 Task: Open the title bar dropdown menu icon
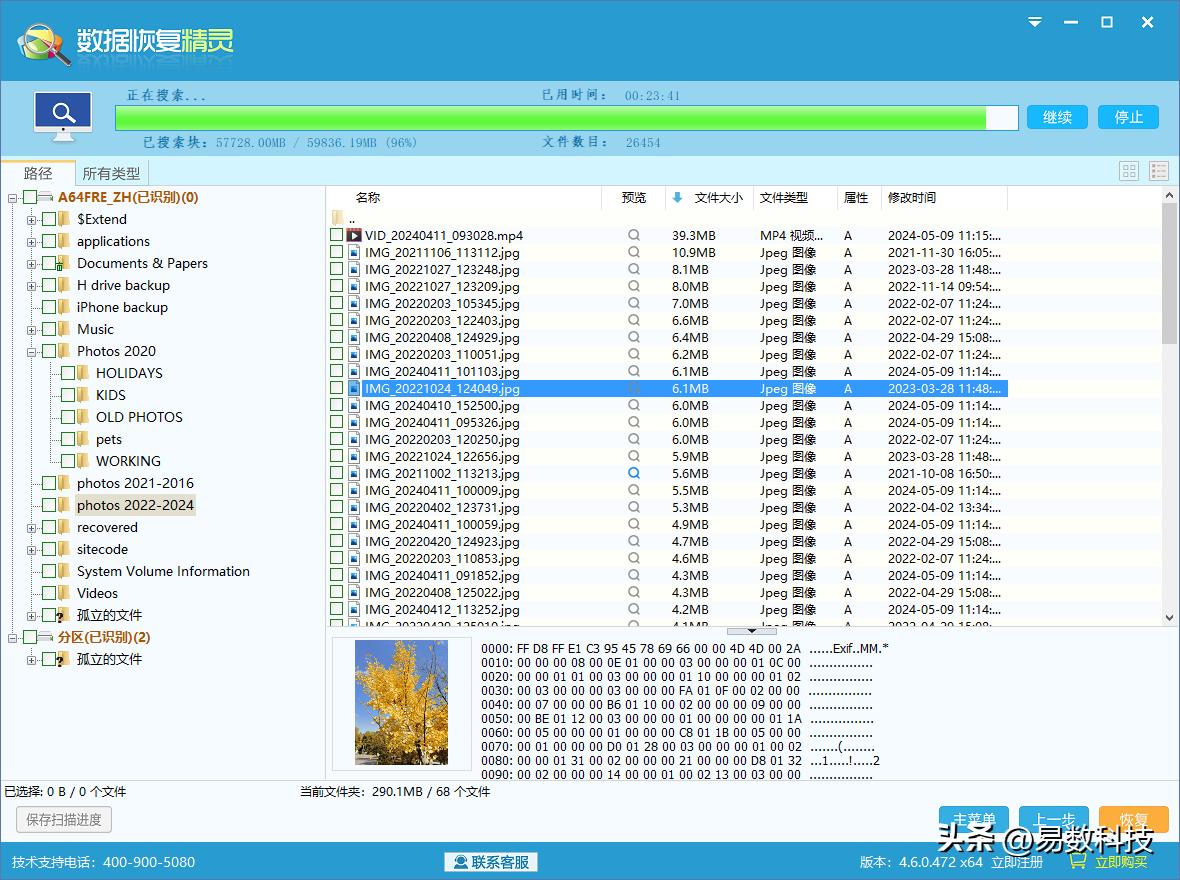[1036, 22]
